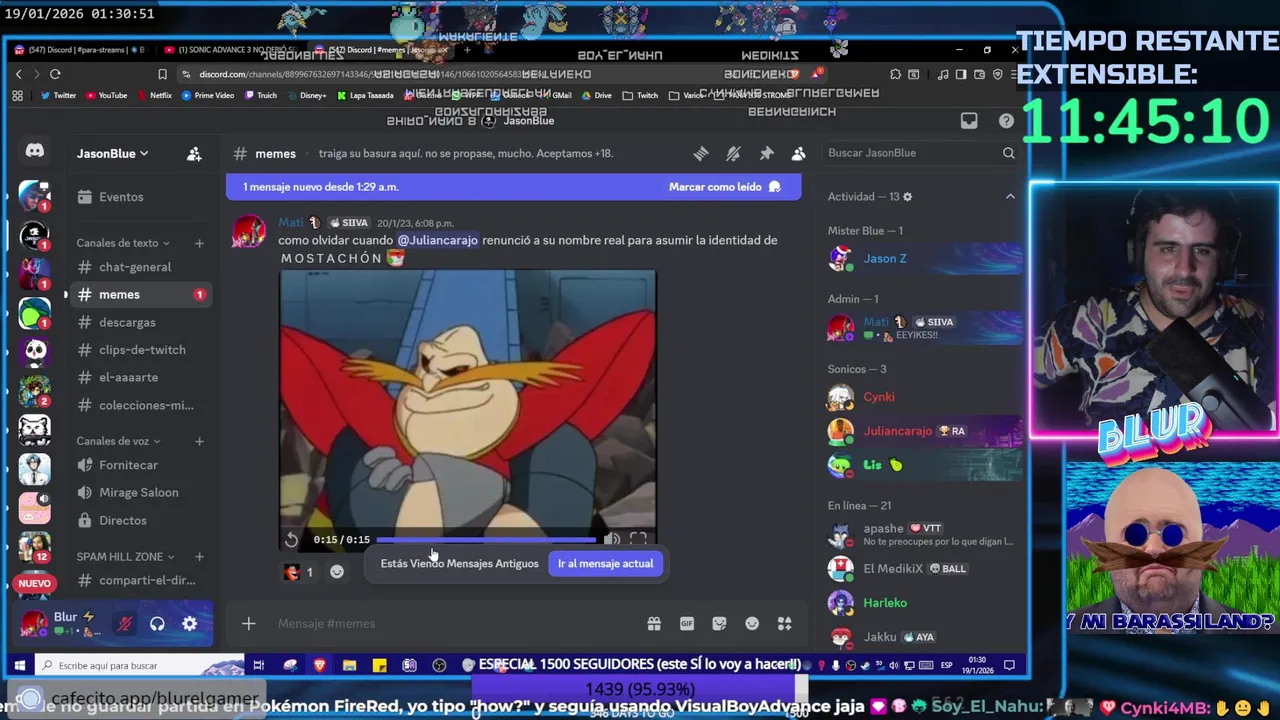Click the browser bookmark icon in address bar

click(162, 74)
